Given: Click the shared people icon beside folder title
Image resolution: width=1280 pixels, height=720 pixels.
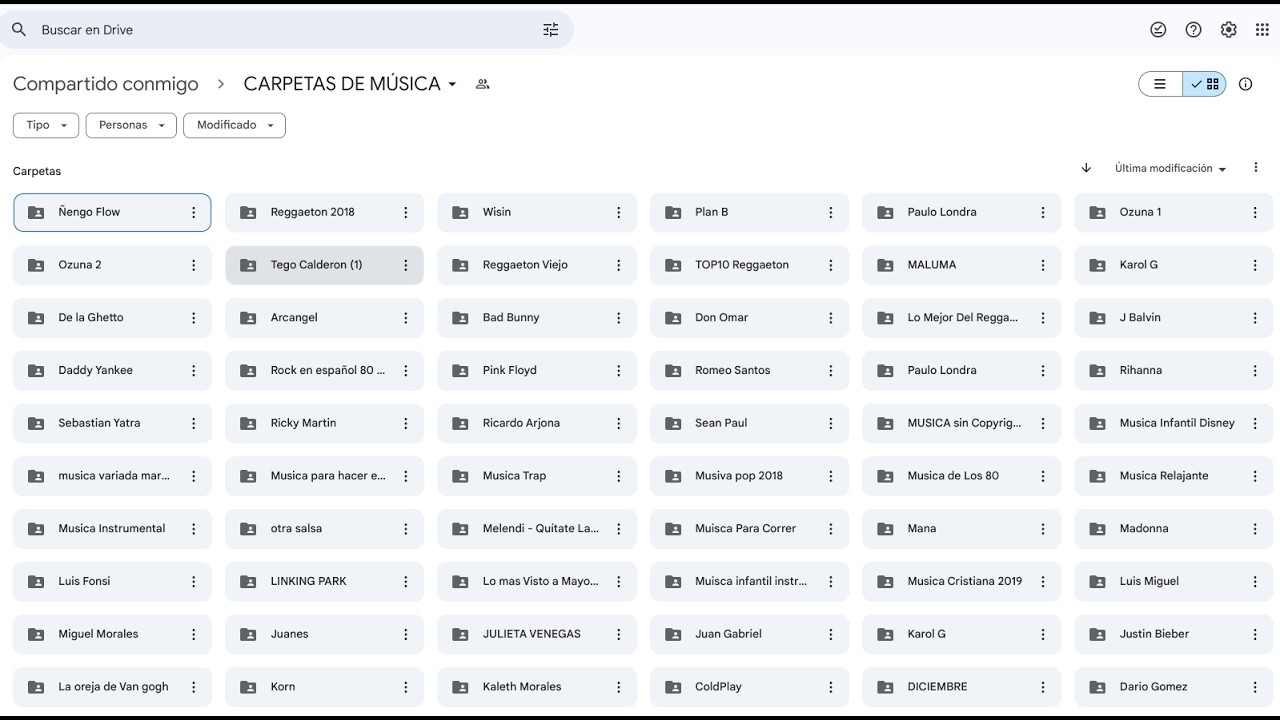Looking at the screenshot, I should tap(483, 84).
